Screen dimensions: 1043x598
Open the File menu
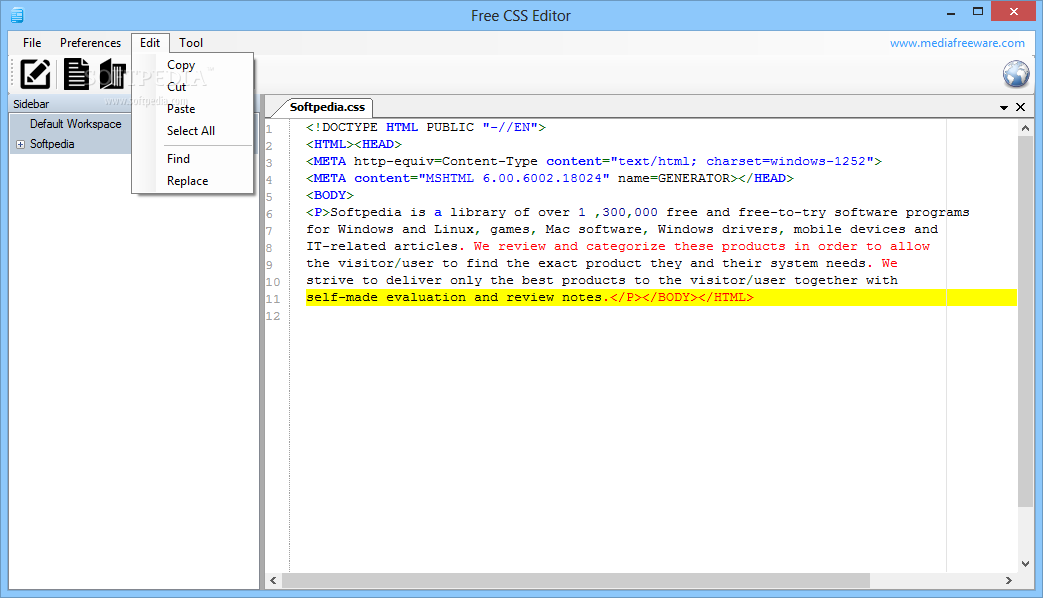(32, 43)
